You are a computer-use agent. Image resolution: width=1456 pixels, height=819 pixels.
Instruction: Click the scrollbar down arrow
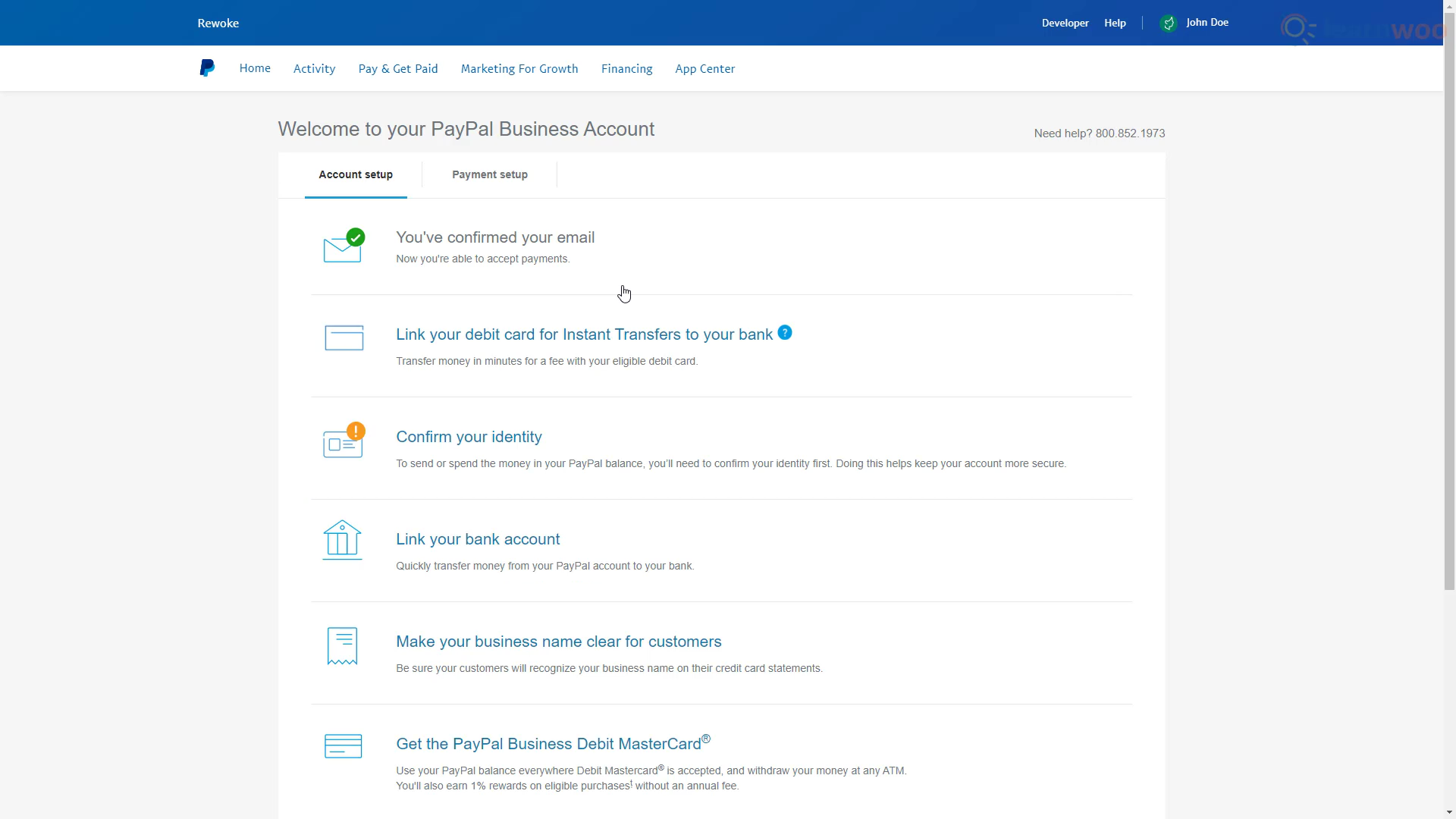[x=1449, y=813]
